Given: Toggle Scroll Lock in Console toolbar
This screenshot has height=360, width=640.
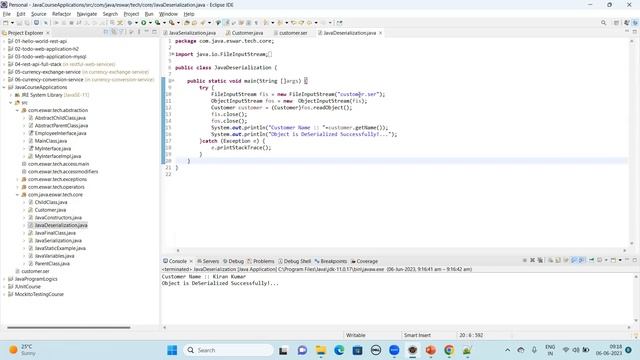Looking at the screenshot, I should pyautogui.click(x=558, y=260).
